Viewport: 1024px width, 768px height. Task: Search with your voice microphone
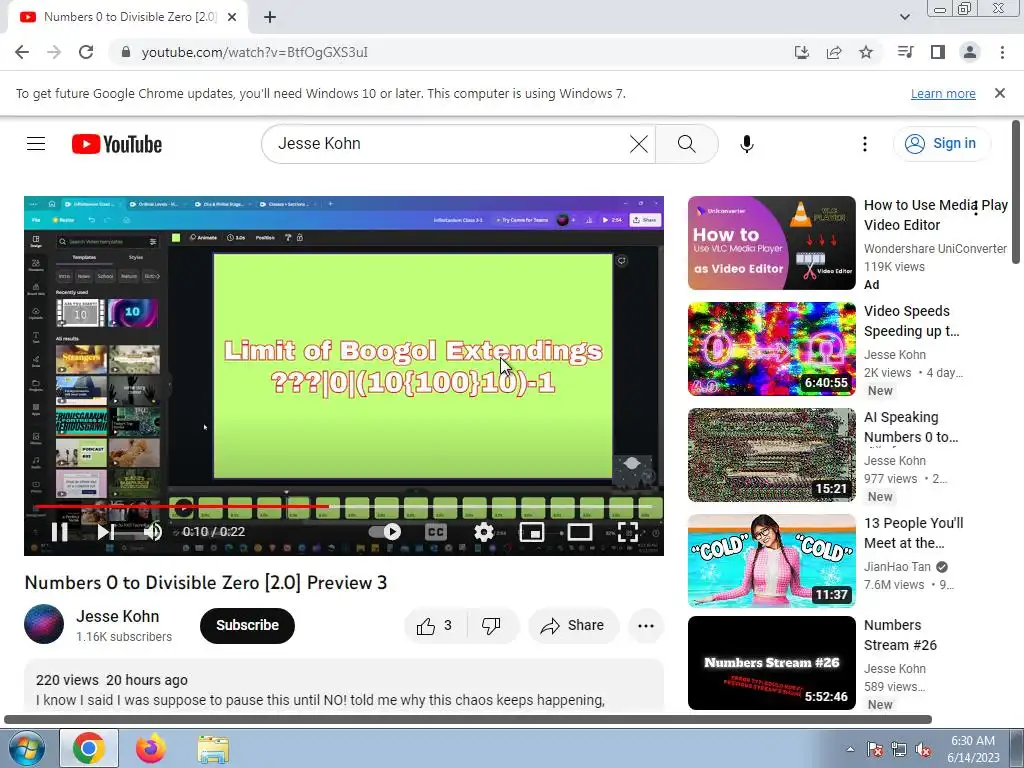(x=746, y=144)
